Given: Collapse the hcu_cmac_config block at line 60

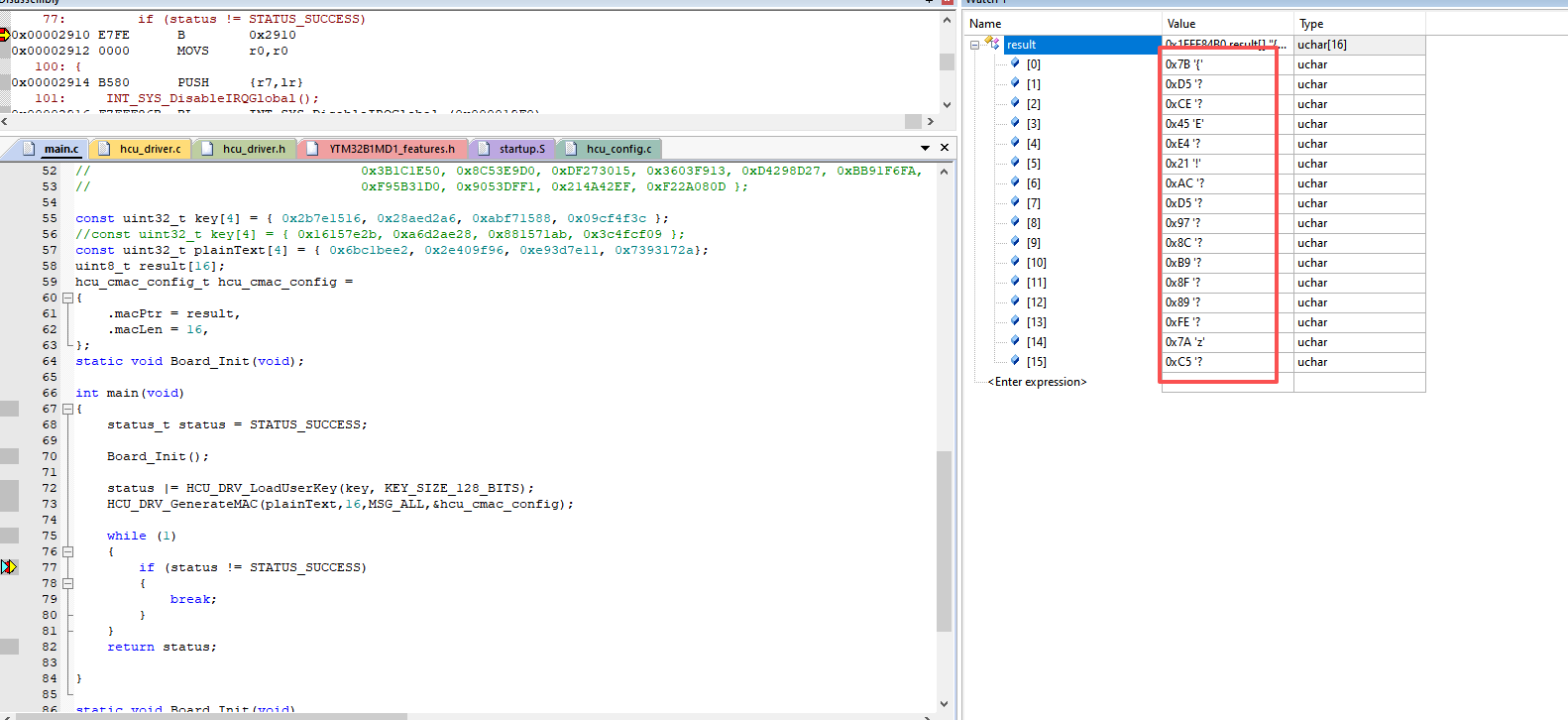Looking at the screenshot, I should click(x=67, y=298).
